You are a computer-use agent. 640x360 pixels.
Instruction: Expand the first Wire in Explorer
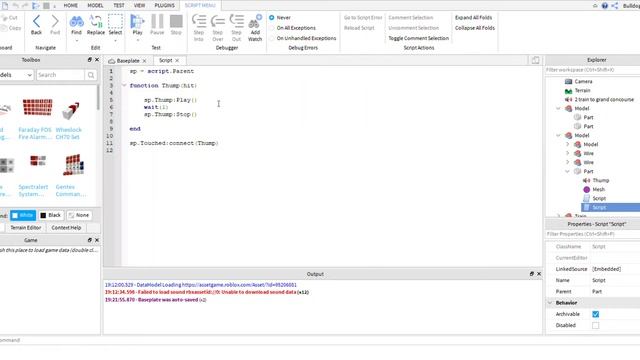point(567,153)
